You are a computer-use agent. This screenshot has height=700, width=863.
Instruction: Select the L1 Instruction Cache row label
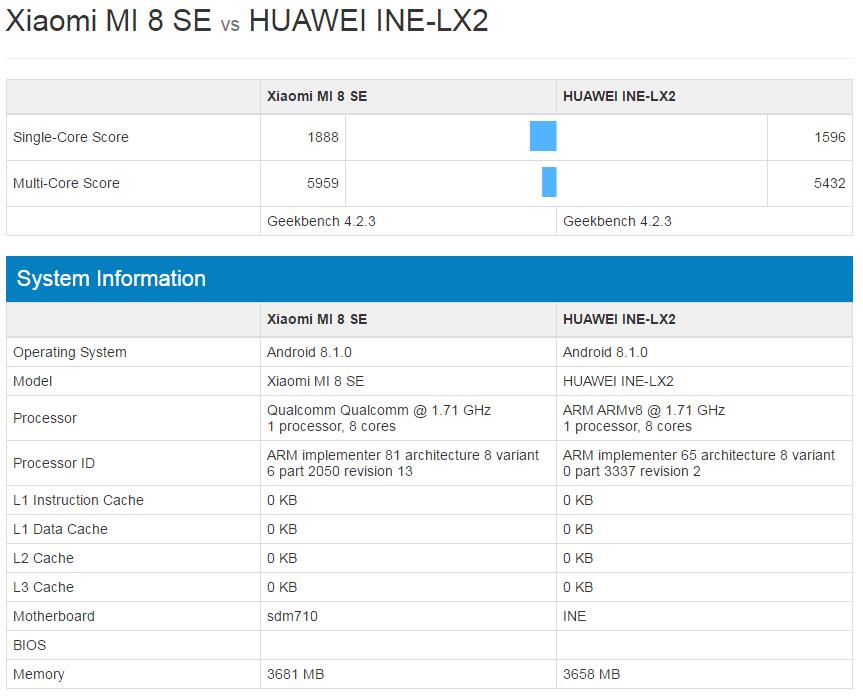coord(78,500)
